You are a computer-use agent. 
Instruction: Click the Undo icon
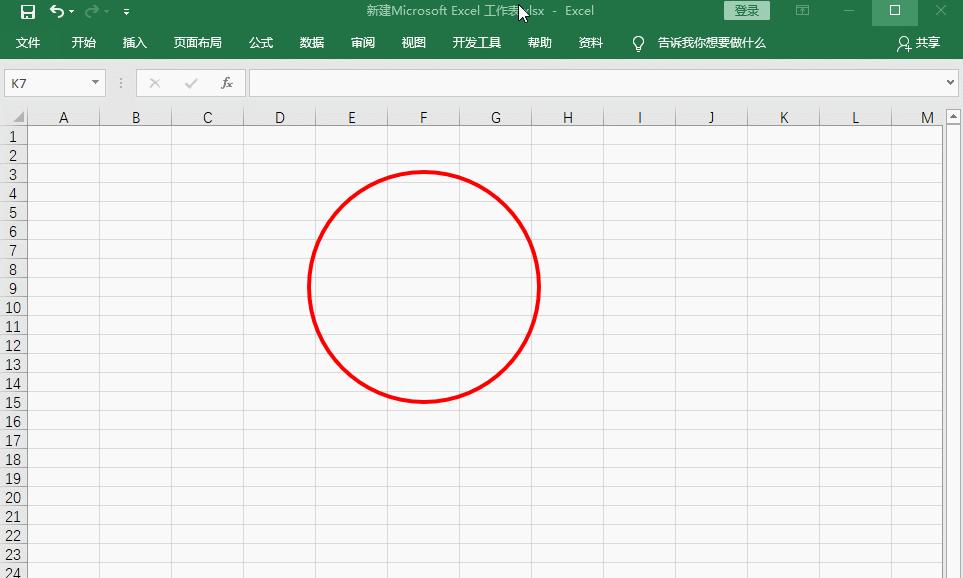[x=55, y=11]
